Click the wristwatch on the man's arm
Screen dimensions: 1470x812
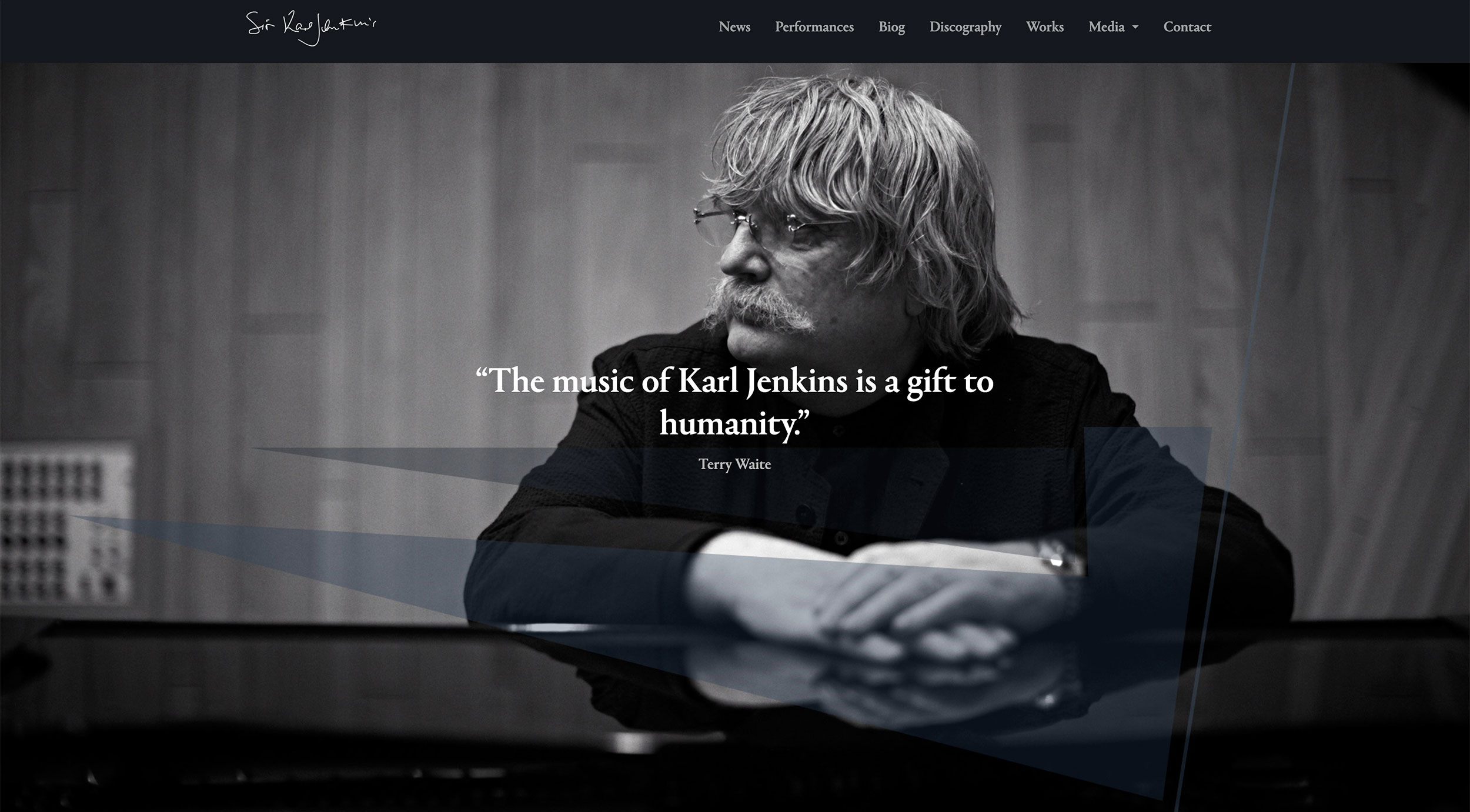(x=1058, y=557)
